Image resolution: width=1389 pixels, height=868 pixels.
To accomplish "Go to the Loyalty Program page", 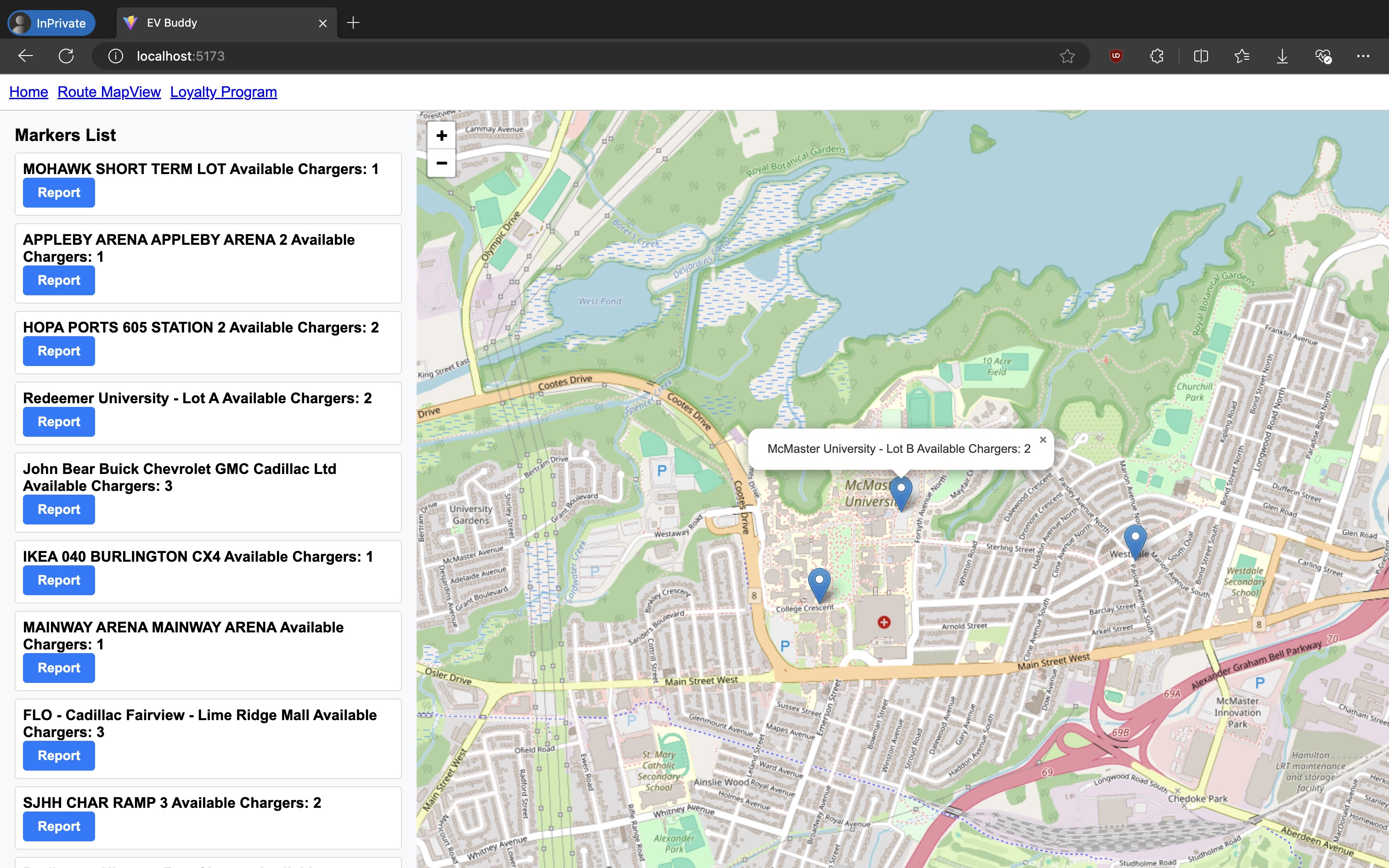I will 223,92.
